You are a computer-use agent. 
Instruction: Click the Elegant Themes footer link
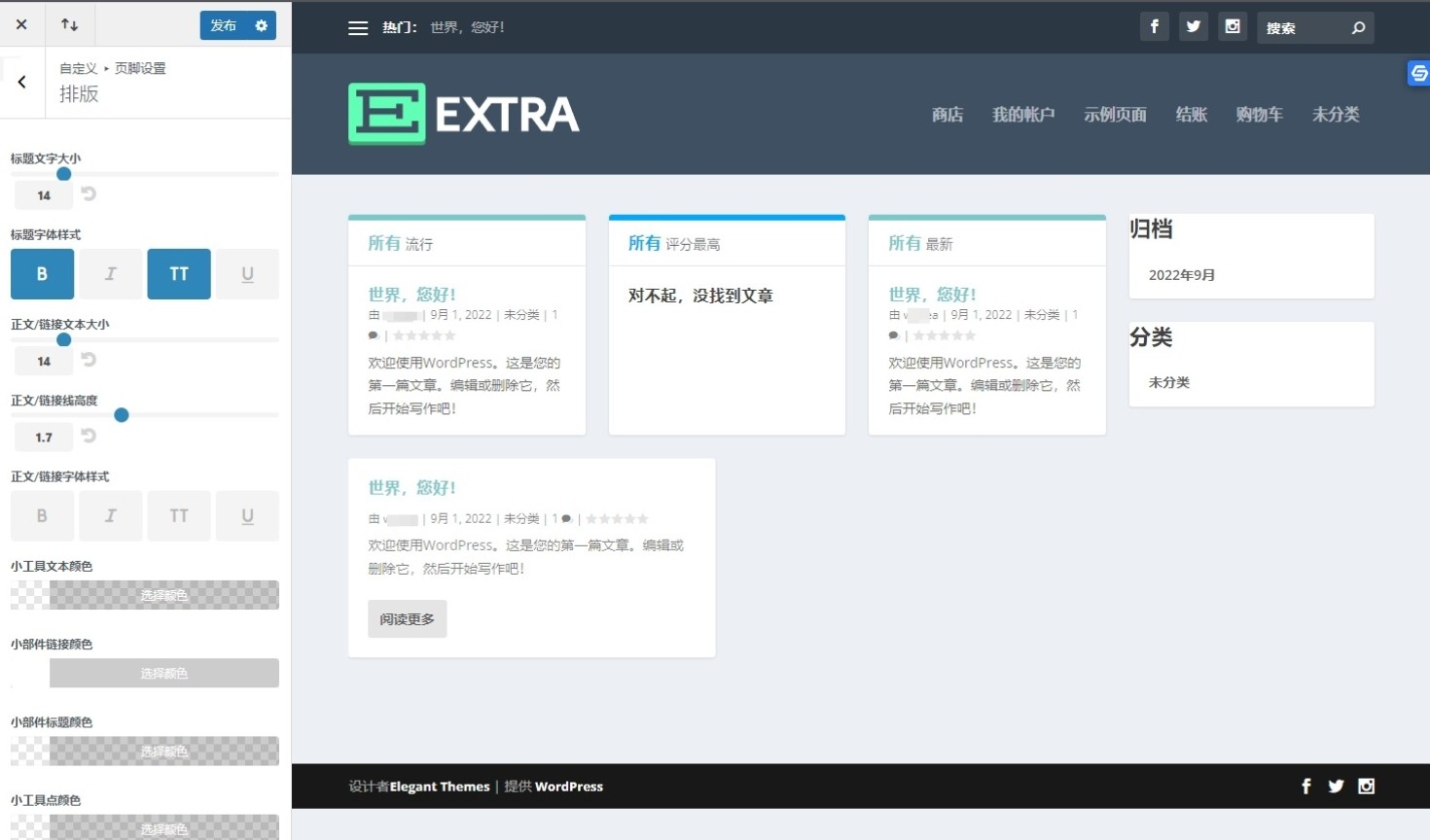[440, 787]
